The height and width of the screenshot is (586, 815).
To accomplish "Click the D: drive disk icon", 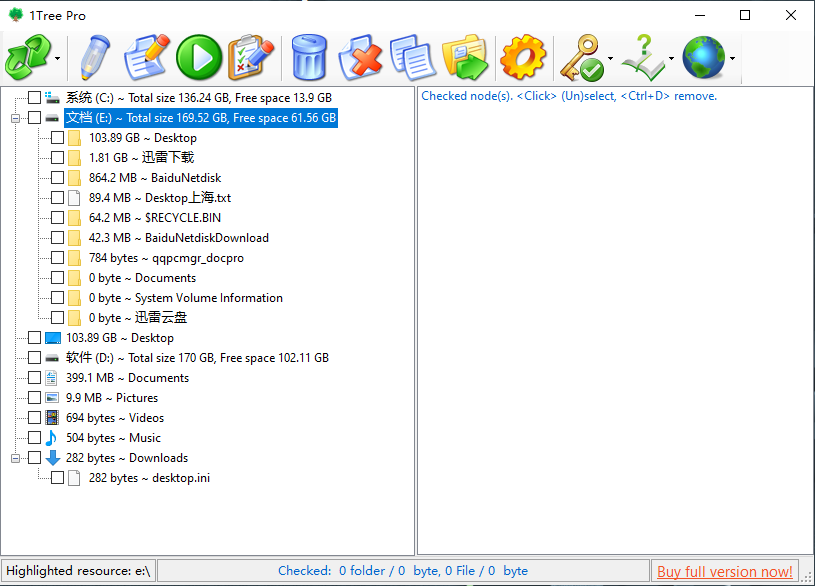I will pos(52,358).
